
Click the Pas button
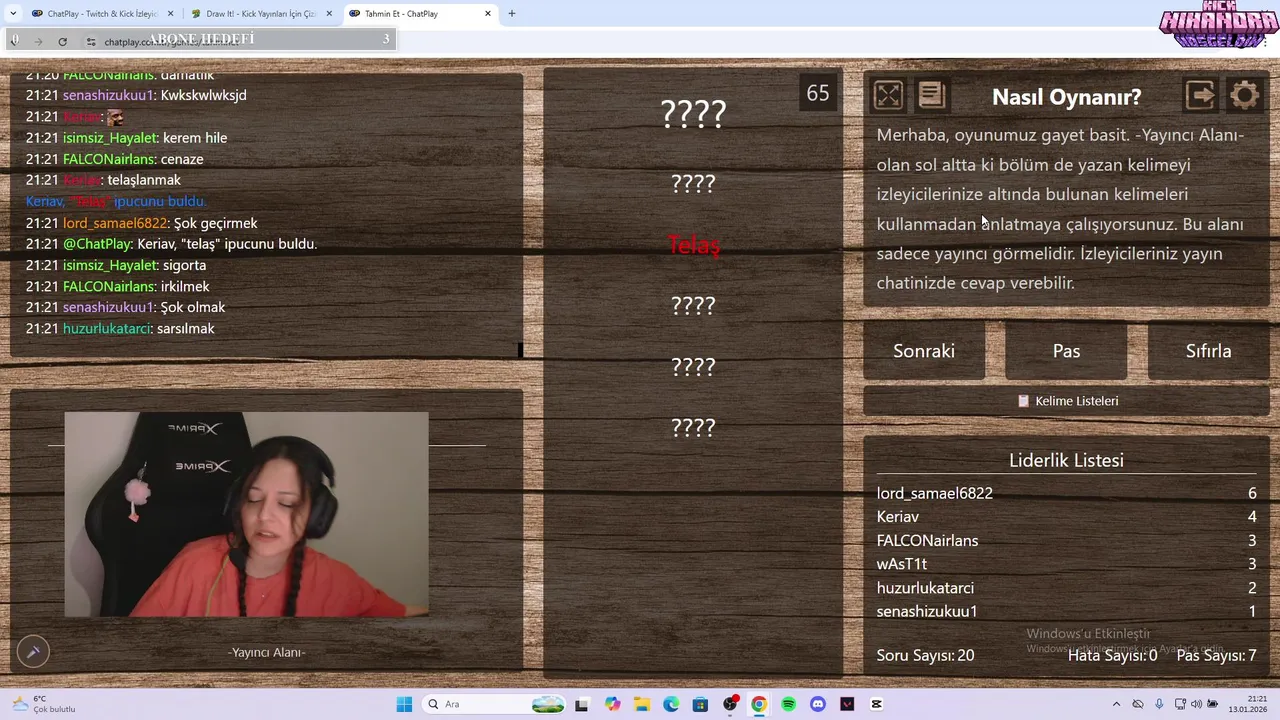point(1066,351)
